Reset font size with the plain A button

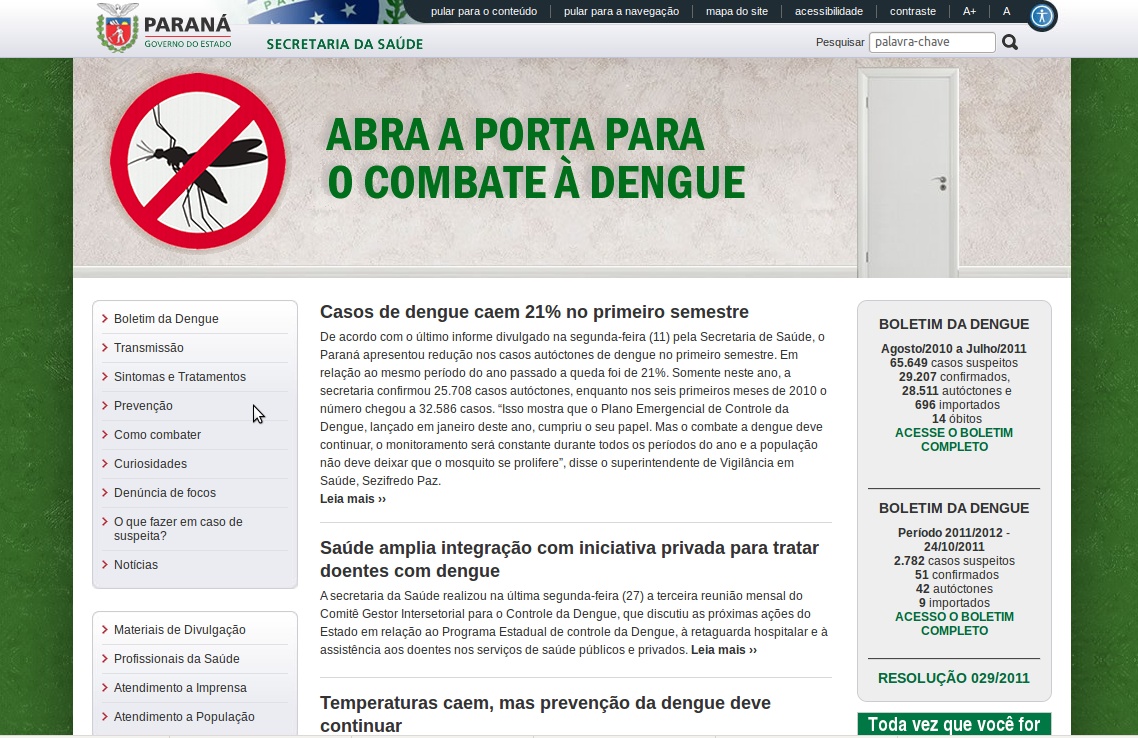[1006, 11]
